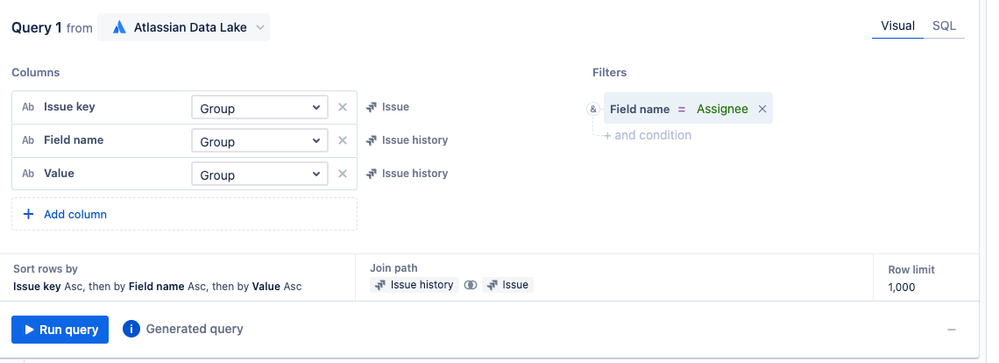The width and height of the screenshot is (999, 363).
Task: Switch to the Visual tab
Action: tap(898, 26)
